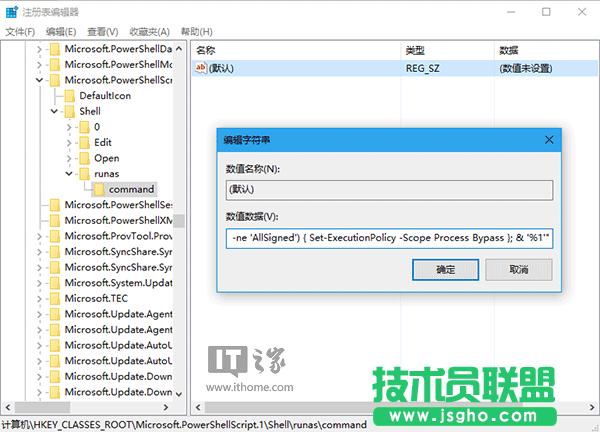Expand the Microsoft.System.Updat tree node

point(39,283)
